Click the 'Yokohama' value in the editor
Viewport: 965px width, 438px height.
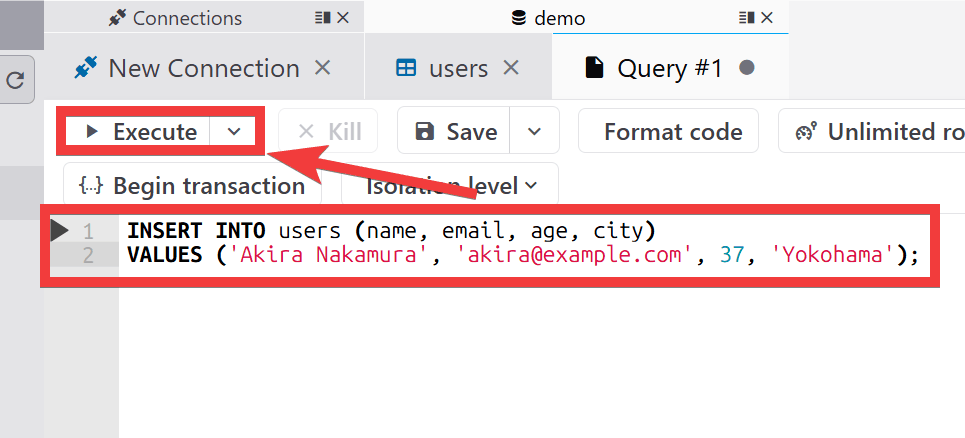pos(833,253)
